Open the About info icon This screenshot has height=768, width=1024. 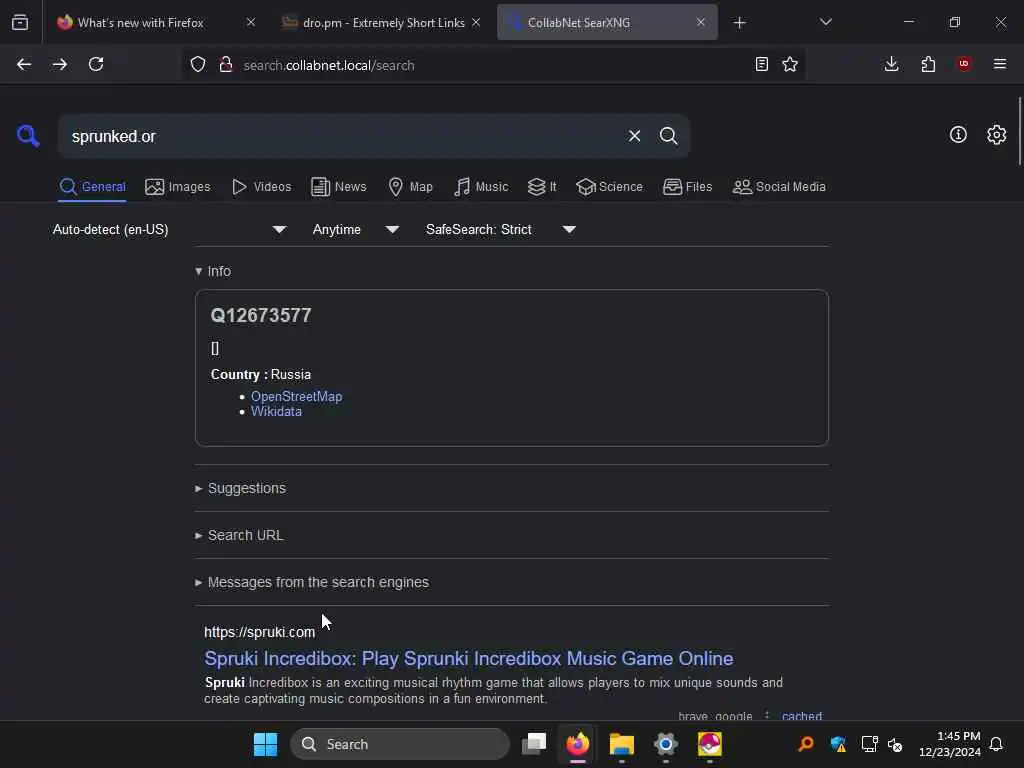pos(957,135)
